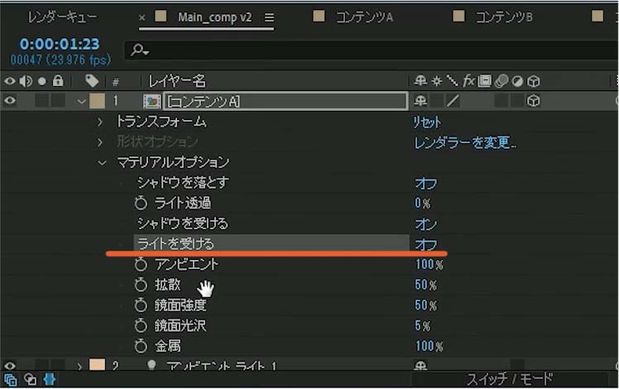The width and height of the screenshot is (619, 389).
Task: Click the stopwatch beside 拡散
Action: 141,285
